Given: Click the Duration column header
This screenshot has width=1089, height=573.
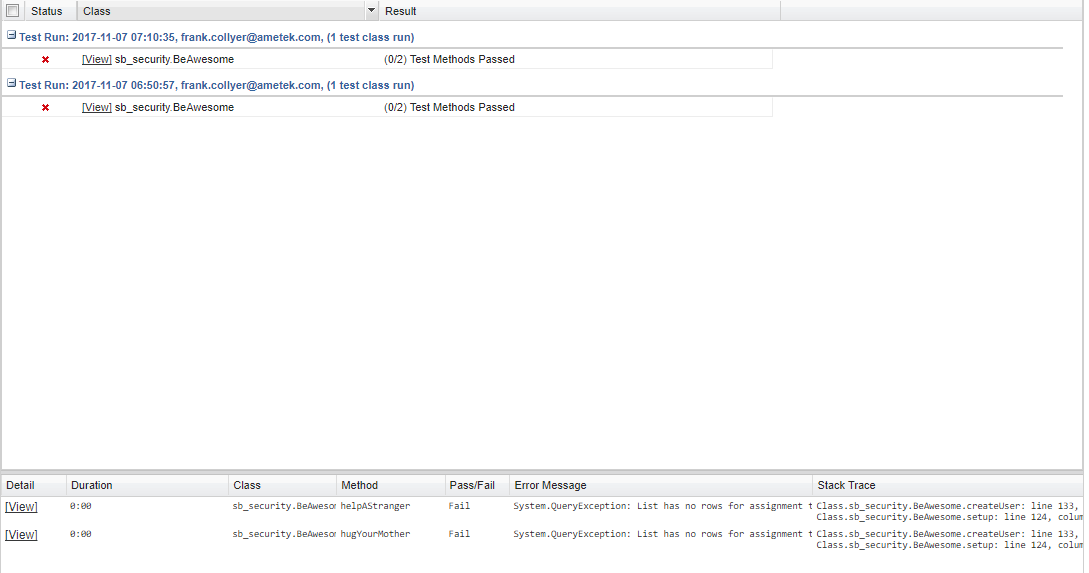Looking at the screenshot, I should coord(92,485).
